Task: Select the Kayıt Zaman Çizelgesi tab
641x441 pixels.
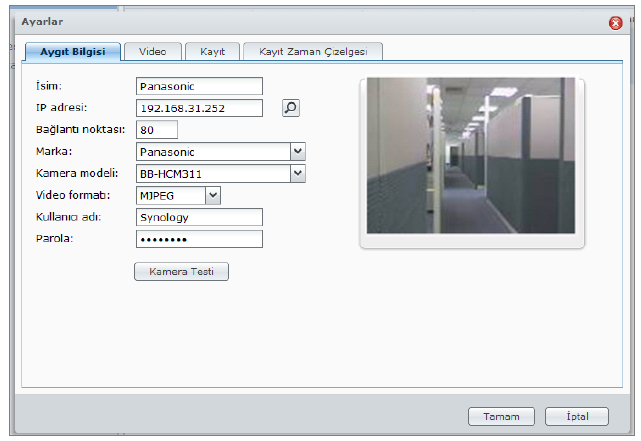Action: [x=313, y=51]
